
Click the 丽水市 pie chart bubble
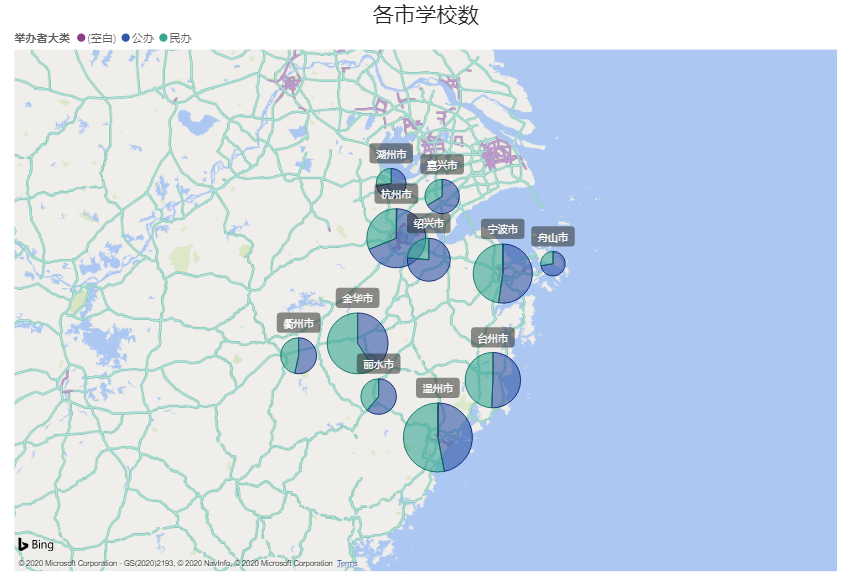click(x=378, y=396)
